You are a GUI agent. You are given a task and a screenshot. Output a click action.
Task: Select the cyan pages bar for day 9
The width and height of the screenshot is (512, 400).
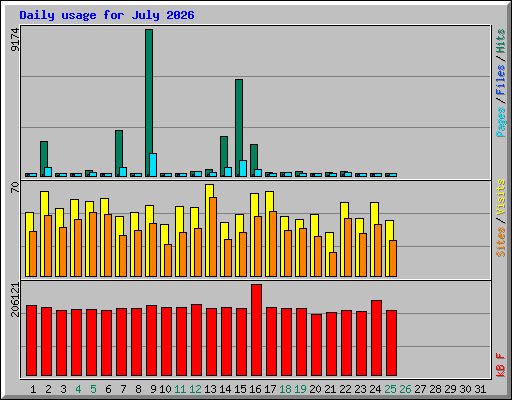tap(153, 165)
